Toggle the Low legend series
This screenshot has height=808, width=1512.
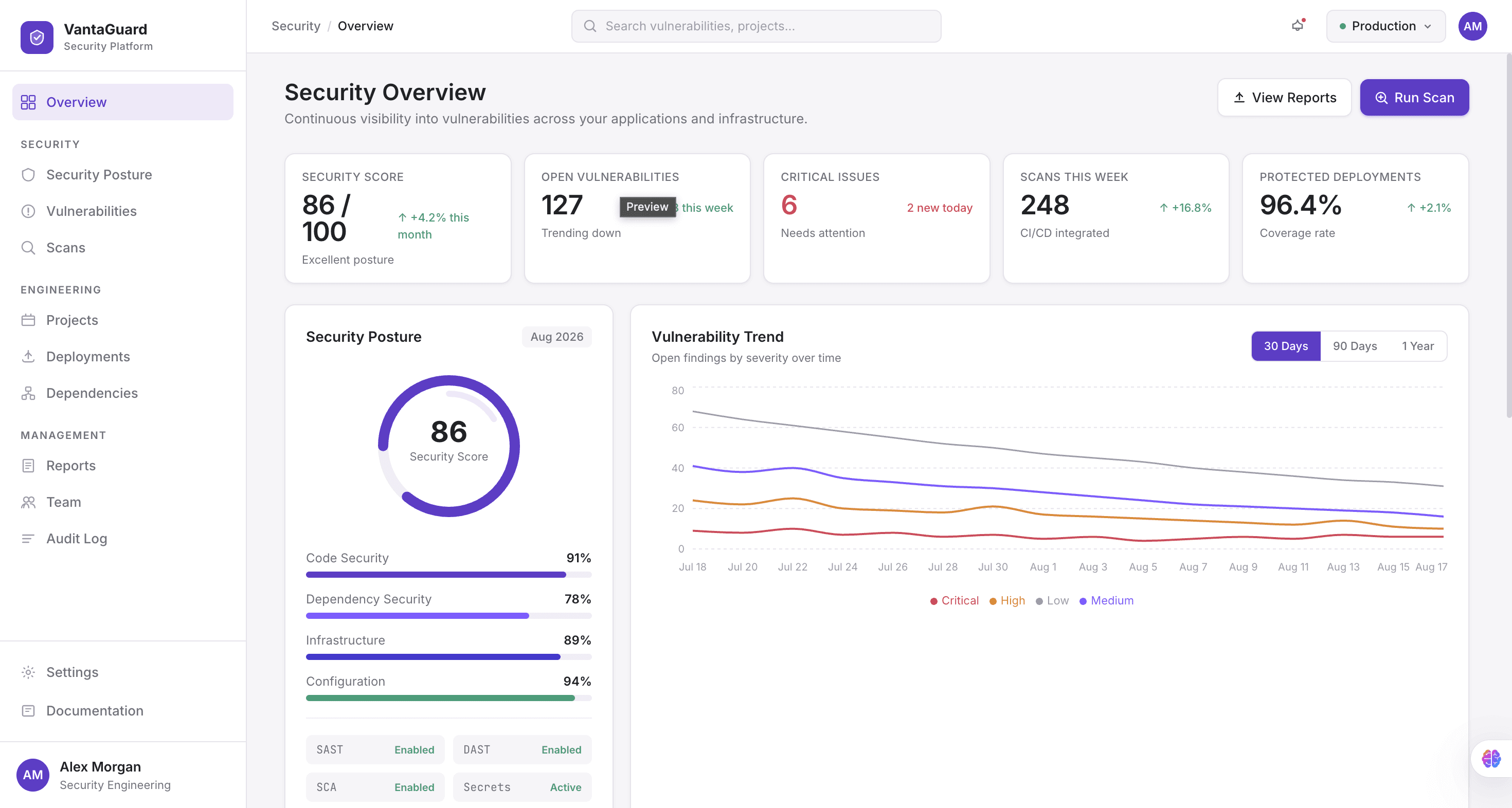click(1052, 601)
